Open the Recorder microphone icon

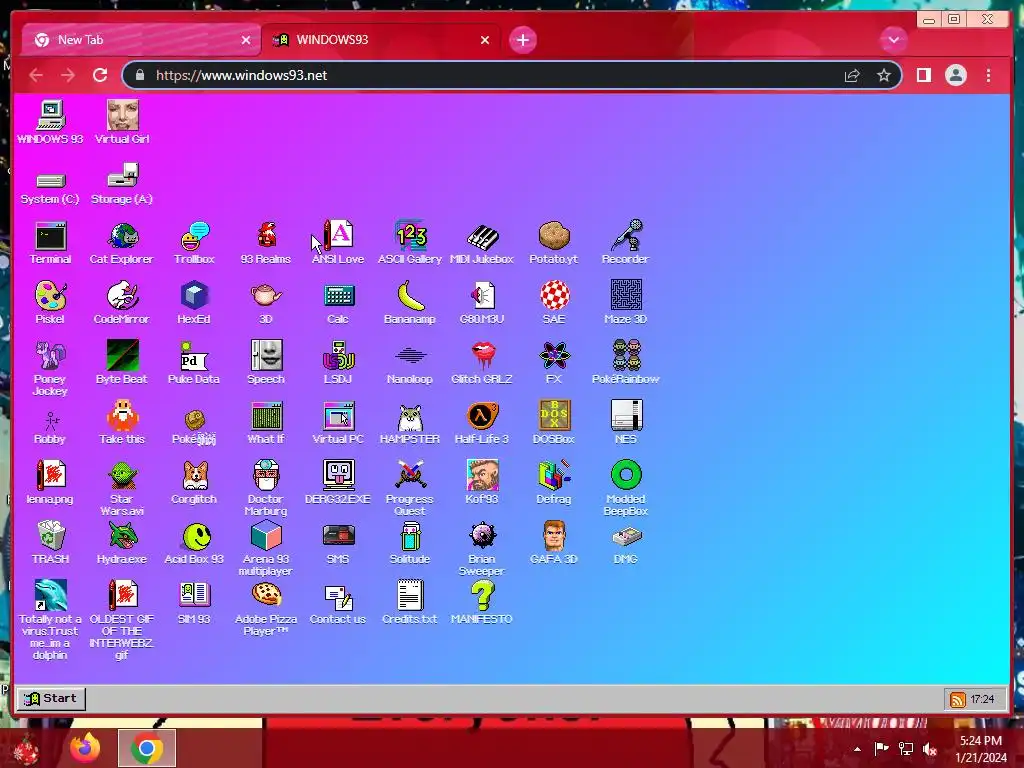tap(626, 242)
